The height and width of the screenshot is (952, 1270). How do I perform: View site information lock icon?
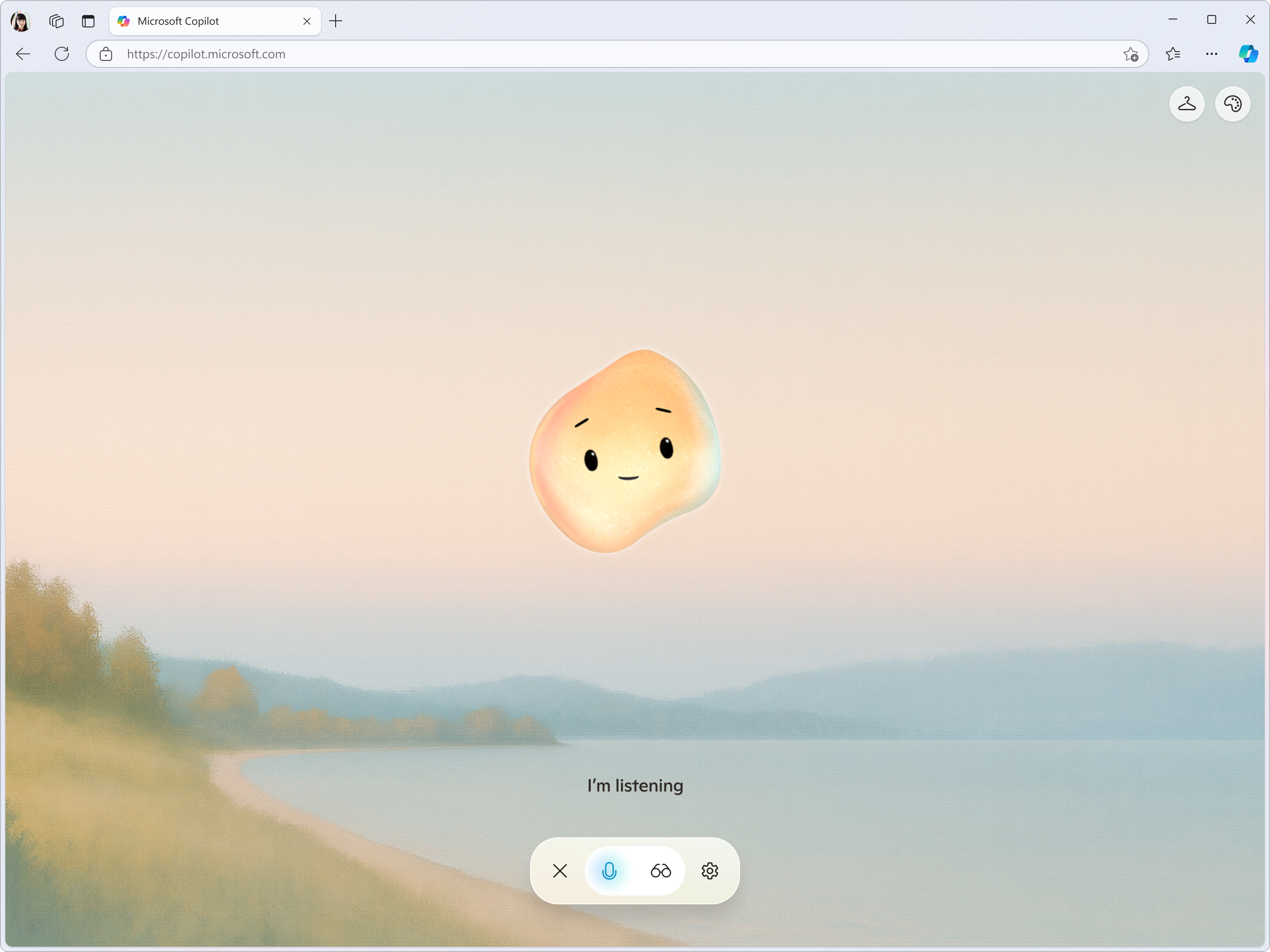point(106,54)
